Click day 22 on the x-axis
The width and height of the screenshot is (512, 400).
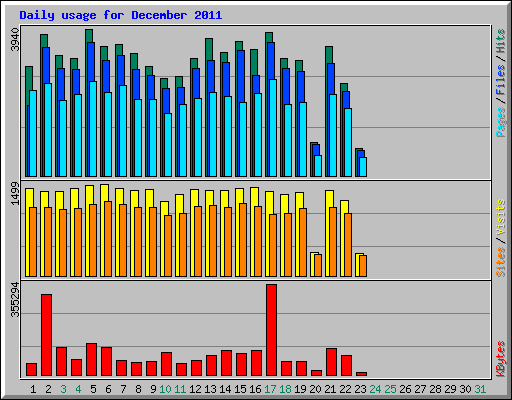(345, 389)
